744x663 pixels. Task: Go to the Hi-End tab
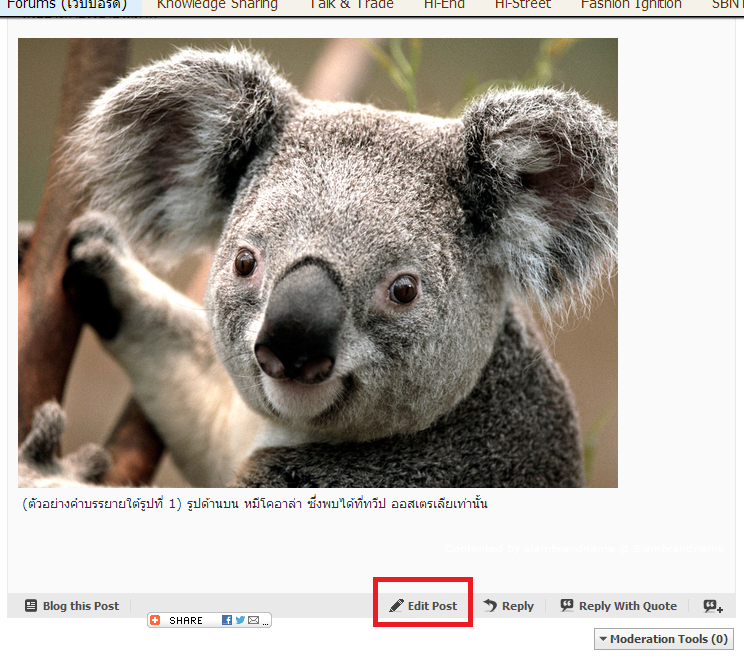(x=444, y=5)
